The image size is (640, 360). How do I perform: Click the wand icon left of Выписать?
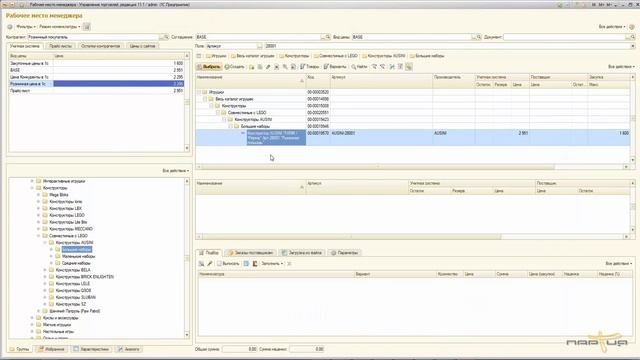click(210, 264)
